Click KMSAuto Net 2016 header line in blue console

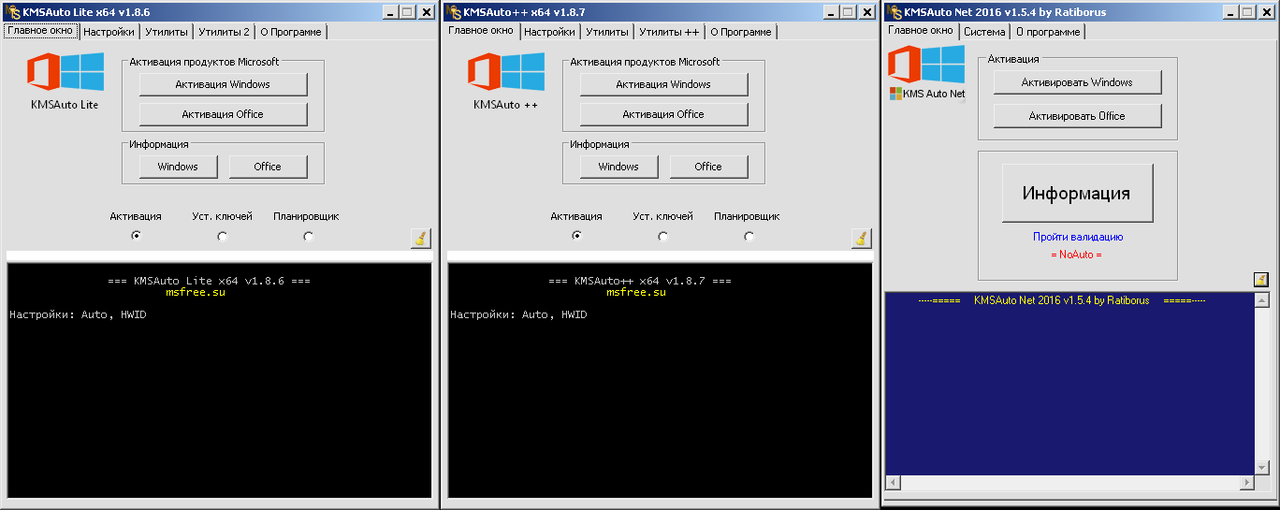[x=1062, y=300]
